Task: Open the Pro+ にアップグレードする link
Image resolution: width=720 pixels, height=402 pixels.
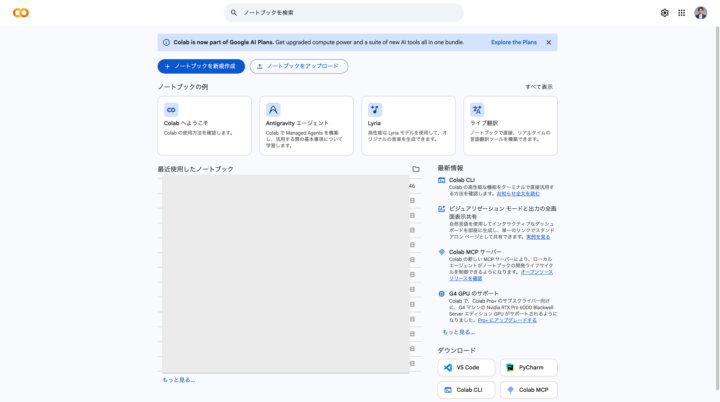Action: coord(507,320)
